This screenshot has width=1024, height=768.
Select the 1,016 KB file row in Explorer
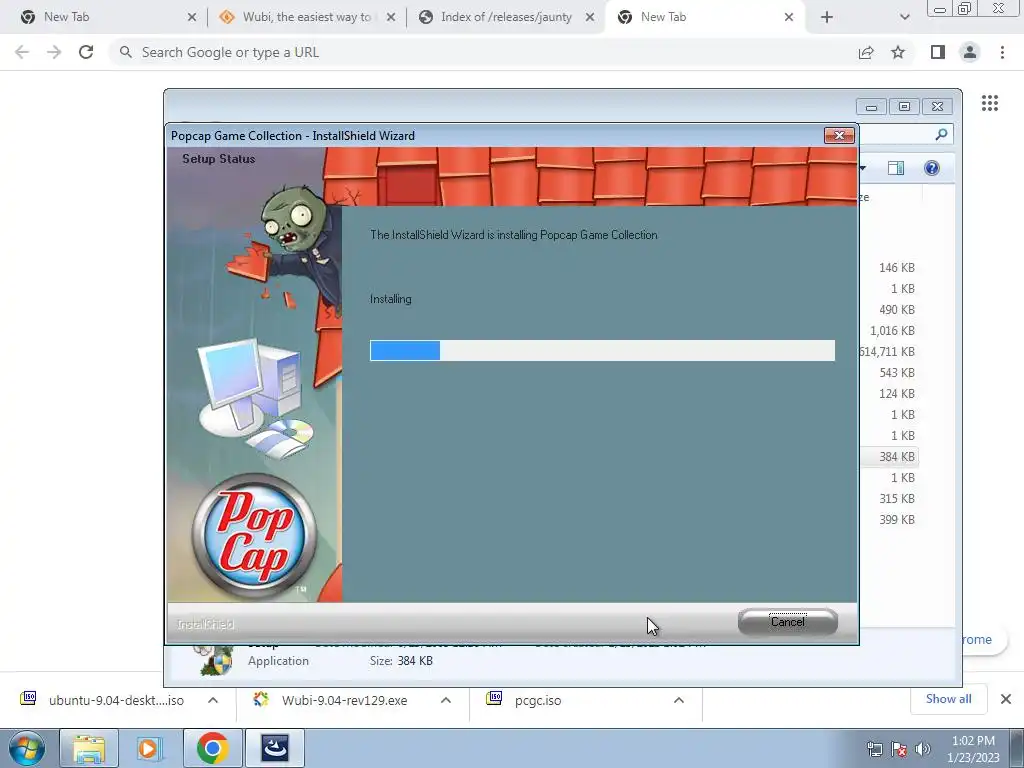tap(889, 330)
